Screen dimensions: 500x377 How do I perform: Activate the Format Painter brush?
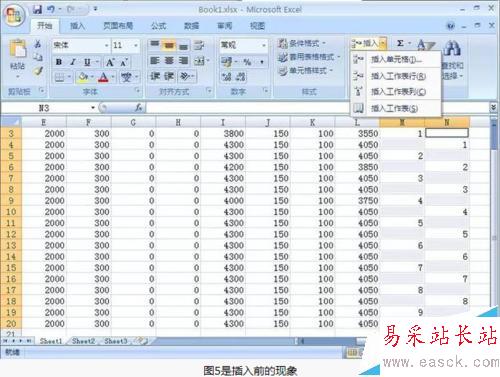coord(38,71)
